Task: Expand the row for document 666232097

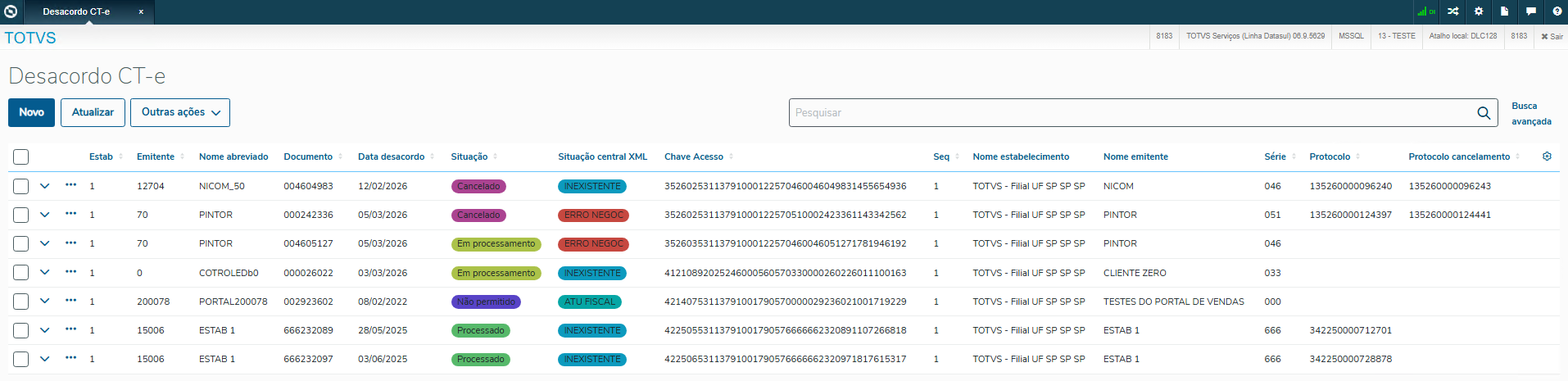Action: pos(45,359)
